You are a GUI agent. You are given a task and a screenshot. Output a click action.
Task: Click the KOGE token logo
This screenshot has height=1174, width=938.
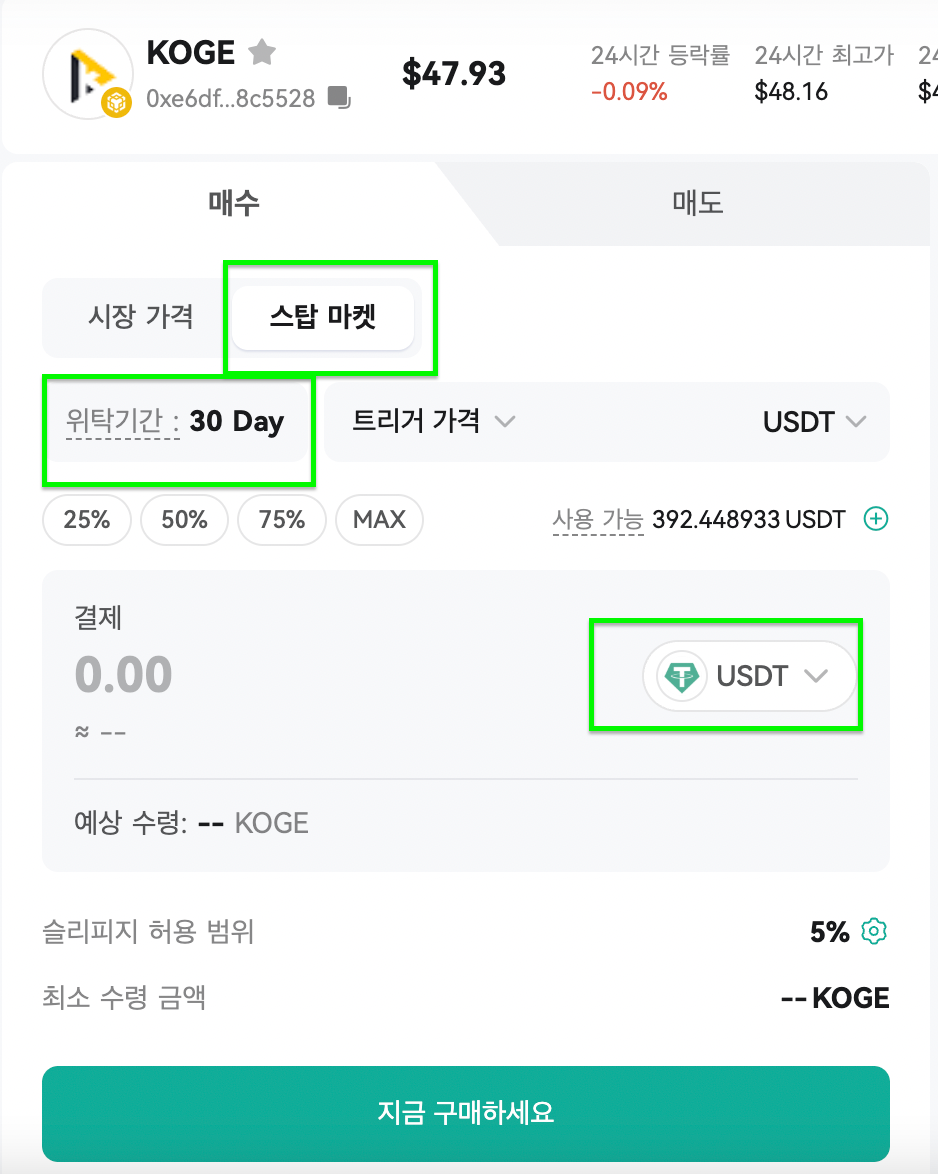point(87,74)
